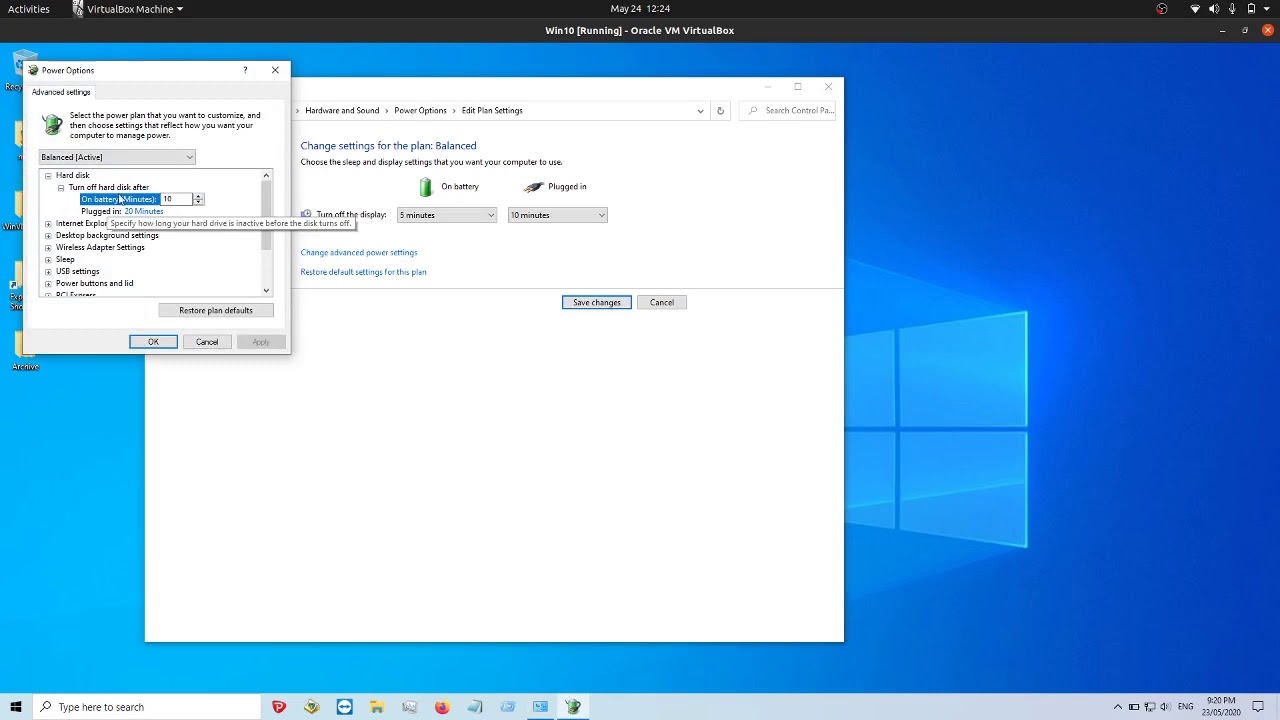Decrease the On battery minutes value
Image resolution: width=1280 pixels, height=720 pixels.
[198, 203]
